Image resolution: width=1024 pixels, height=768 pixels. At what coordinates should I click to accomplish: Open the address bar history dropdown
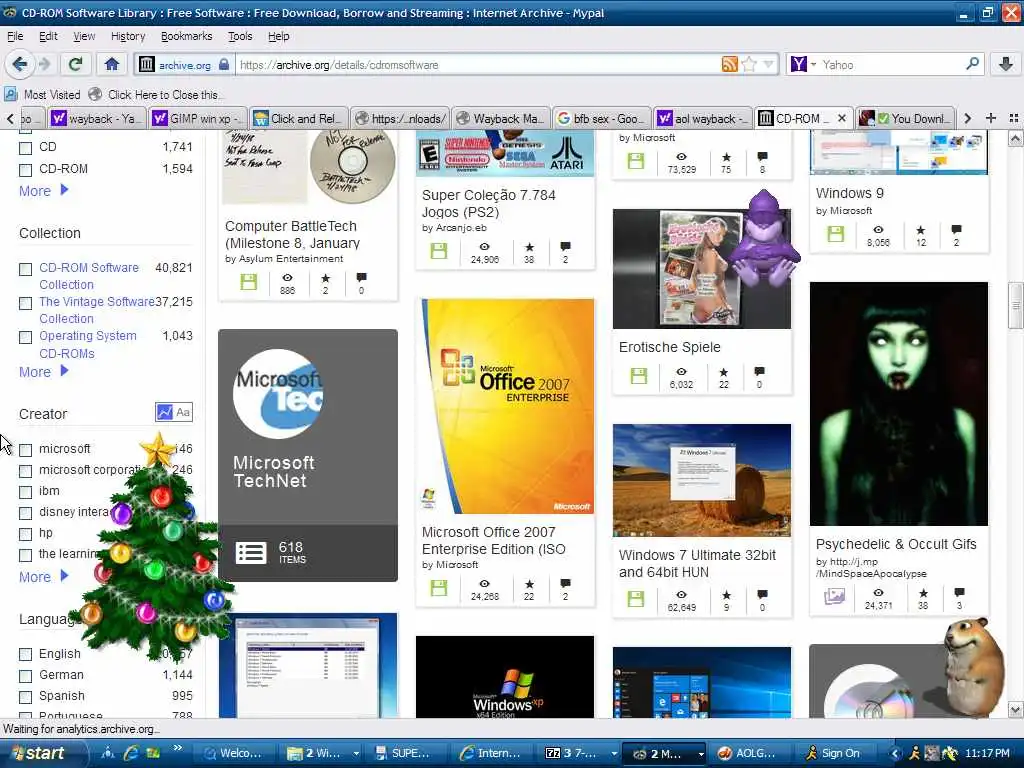click(768, 64)
